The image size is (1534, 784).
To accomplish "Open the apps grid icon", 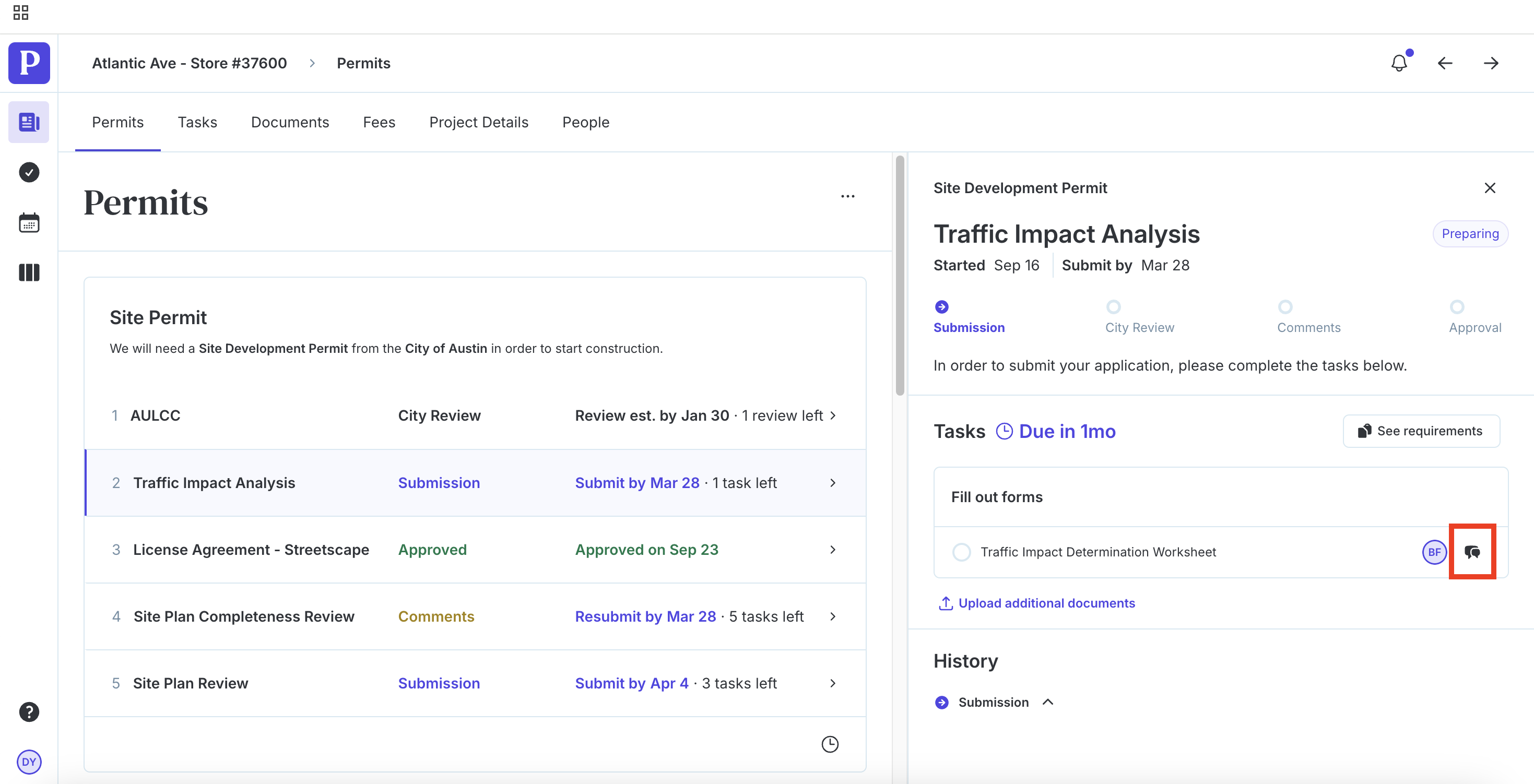I will 21,13.
